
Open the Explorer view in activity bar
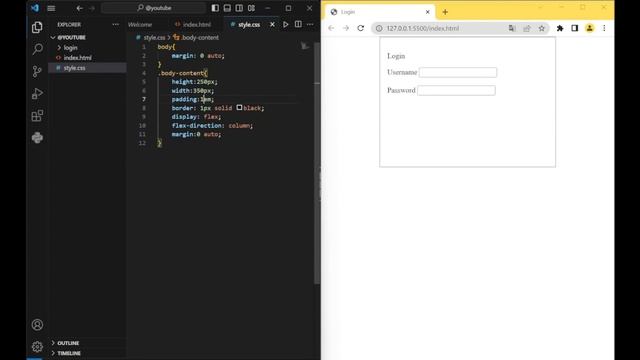coord(37,27)
